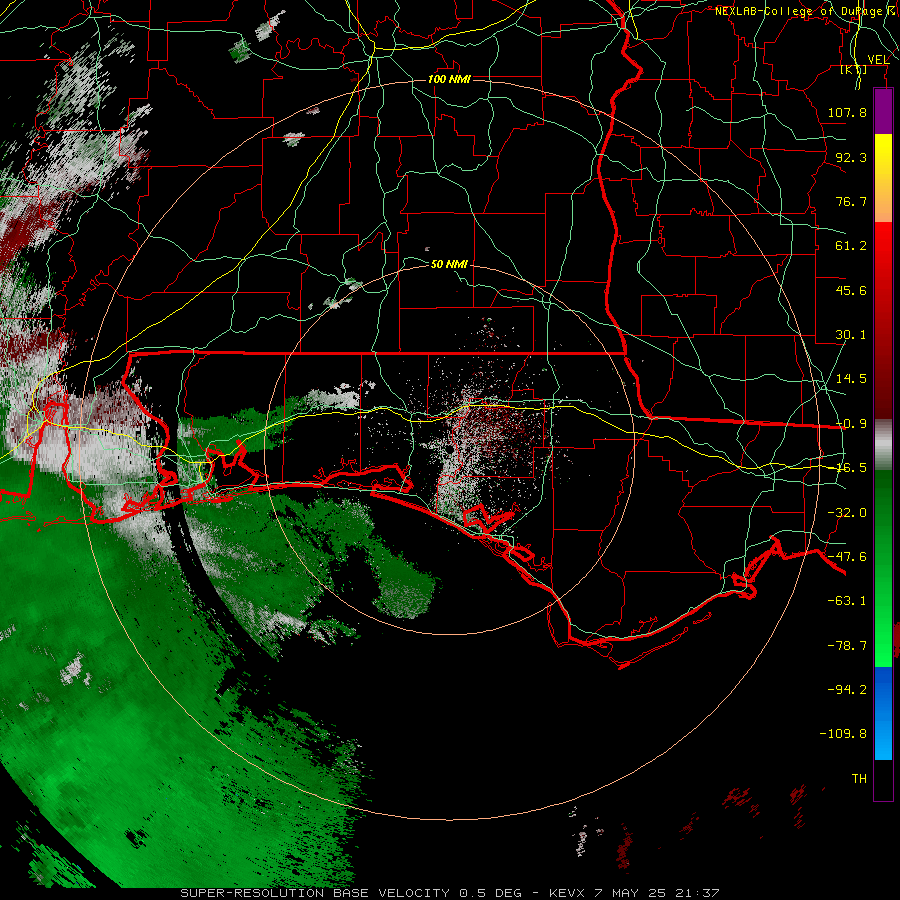Click the -109.8 legend value
This screenshot has width=900, height=900.
(843, 734)
